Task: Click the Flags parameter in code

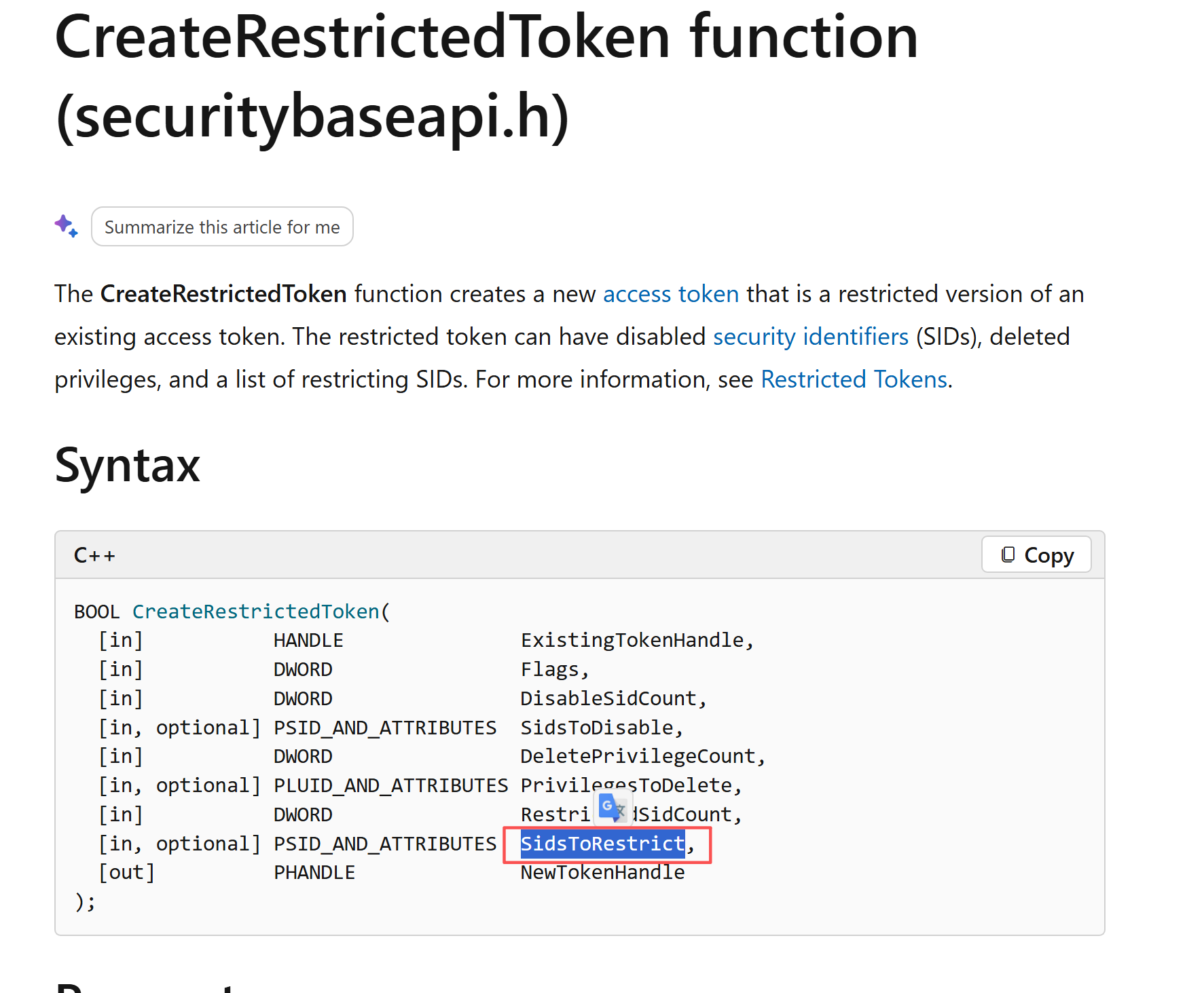Action: pos(550,669)
